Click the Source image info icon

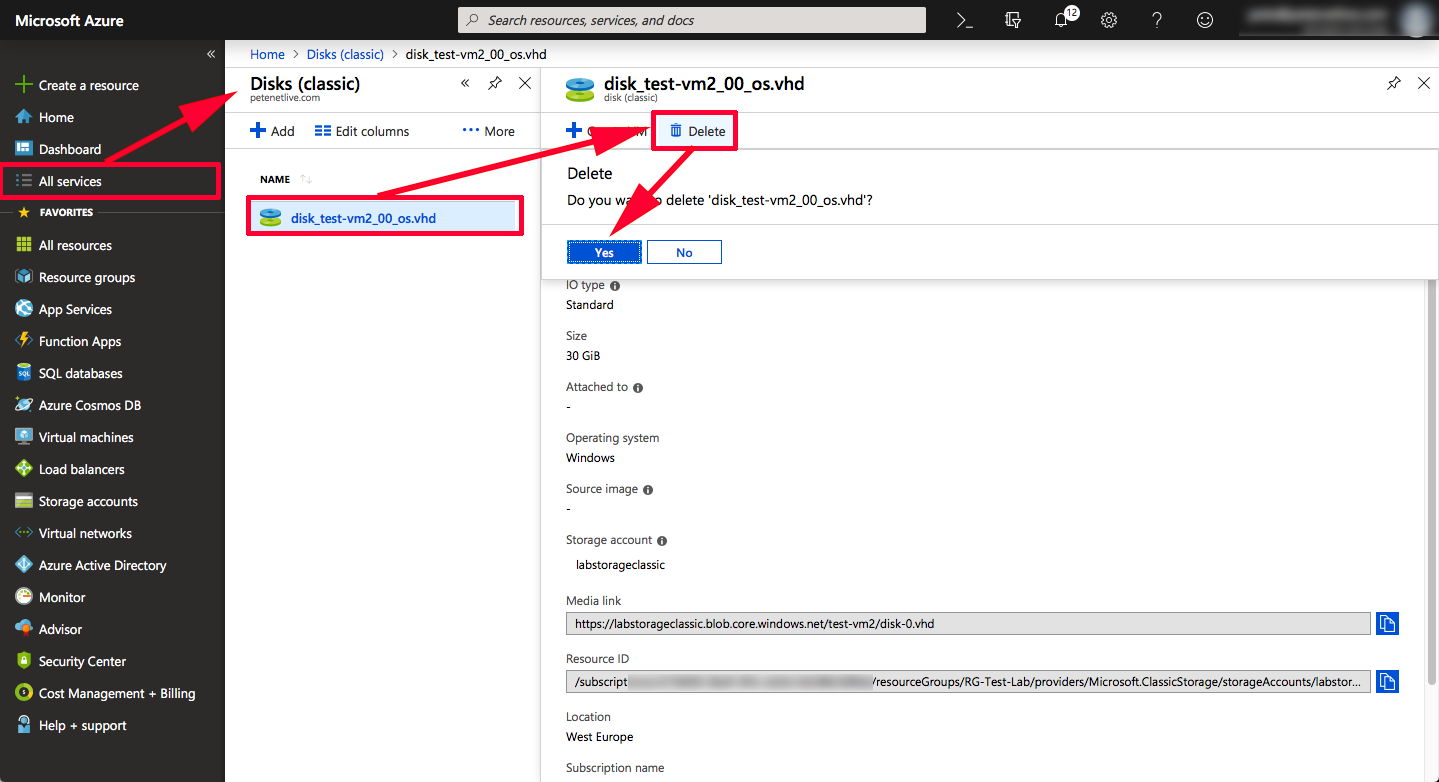click(648, 490)
